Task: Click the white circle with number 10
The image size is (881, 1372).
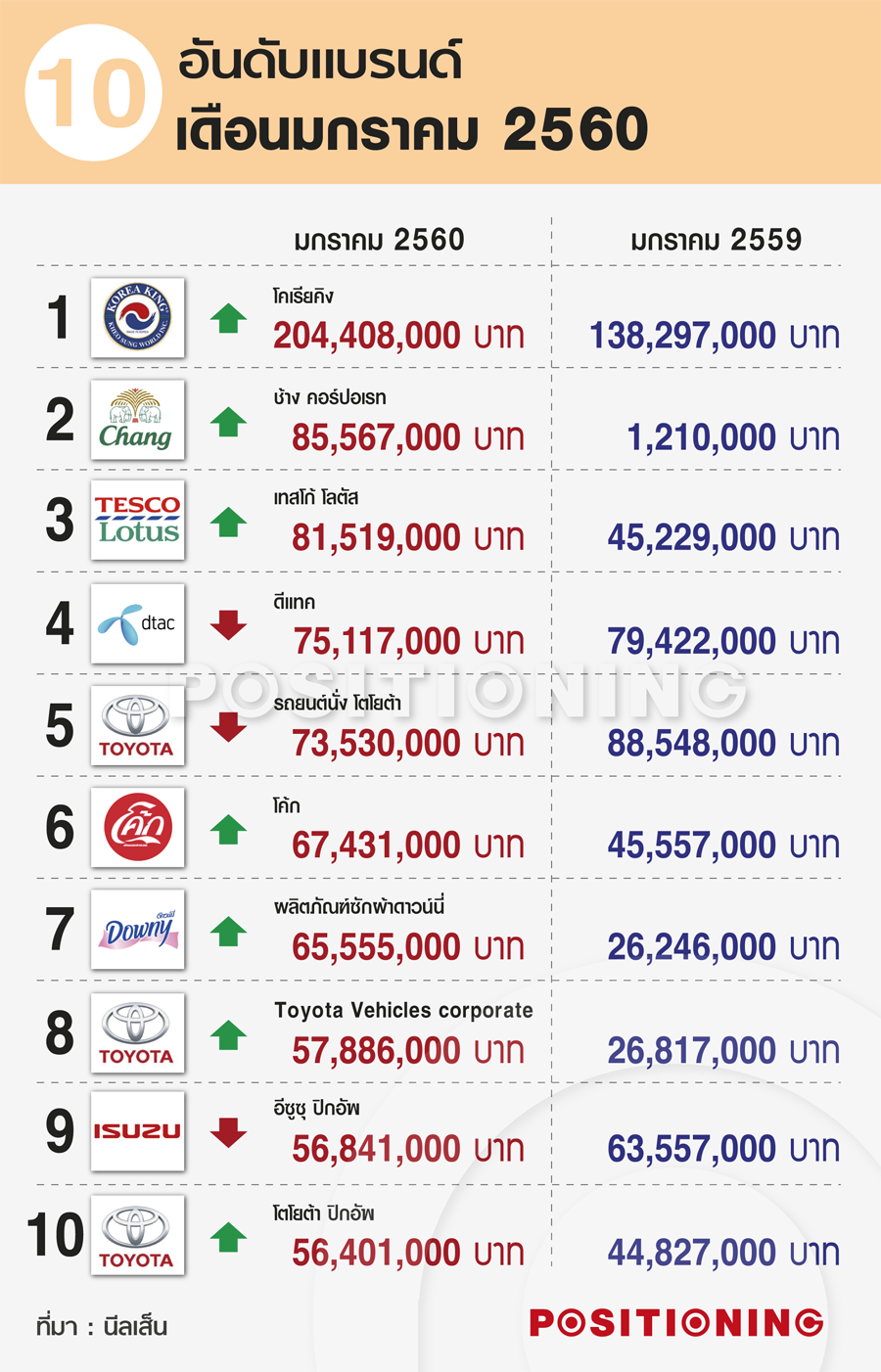Action: [93, 93]
